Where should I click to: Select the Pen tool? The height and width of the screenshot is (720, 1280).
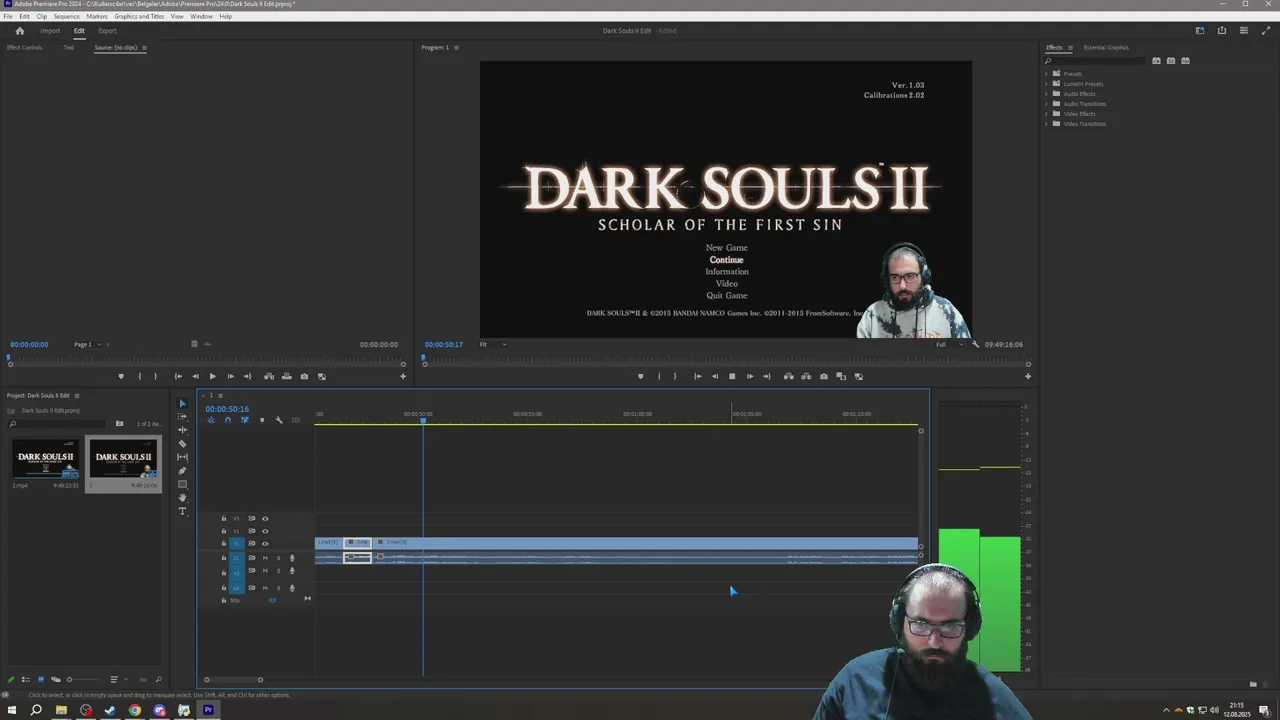(x=182, y=471)
